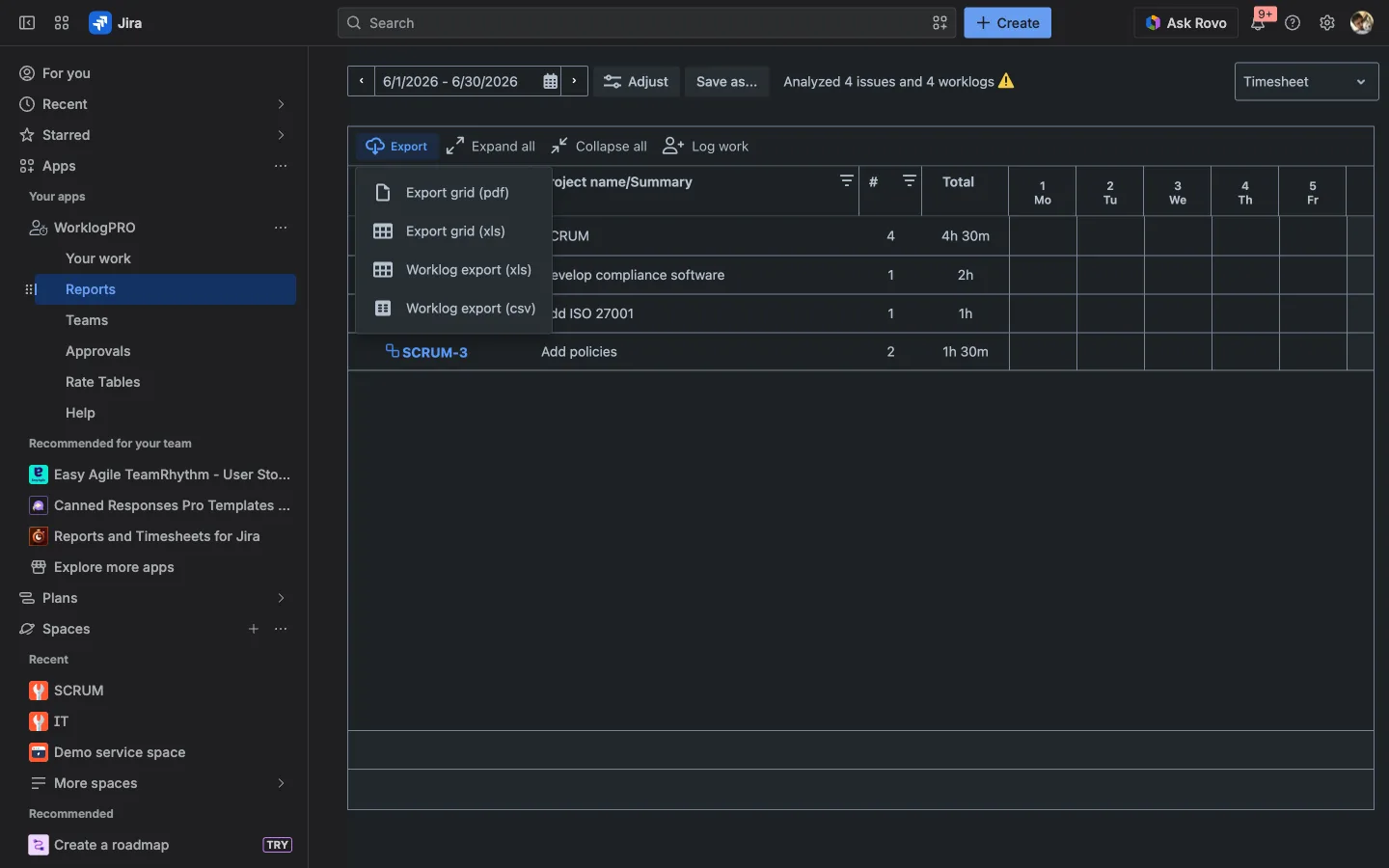This screenshot has height=868, width=1389.
Task: Click the warning triangle next to worklogs
Action: click(x=1006, y=81)
